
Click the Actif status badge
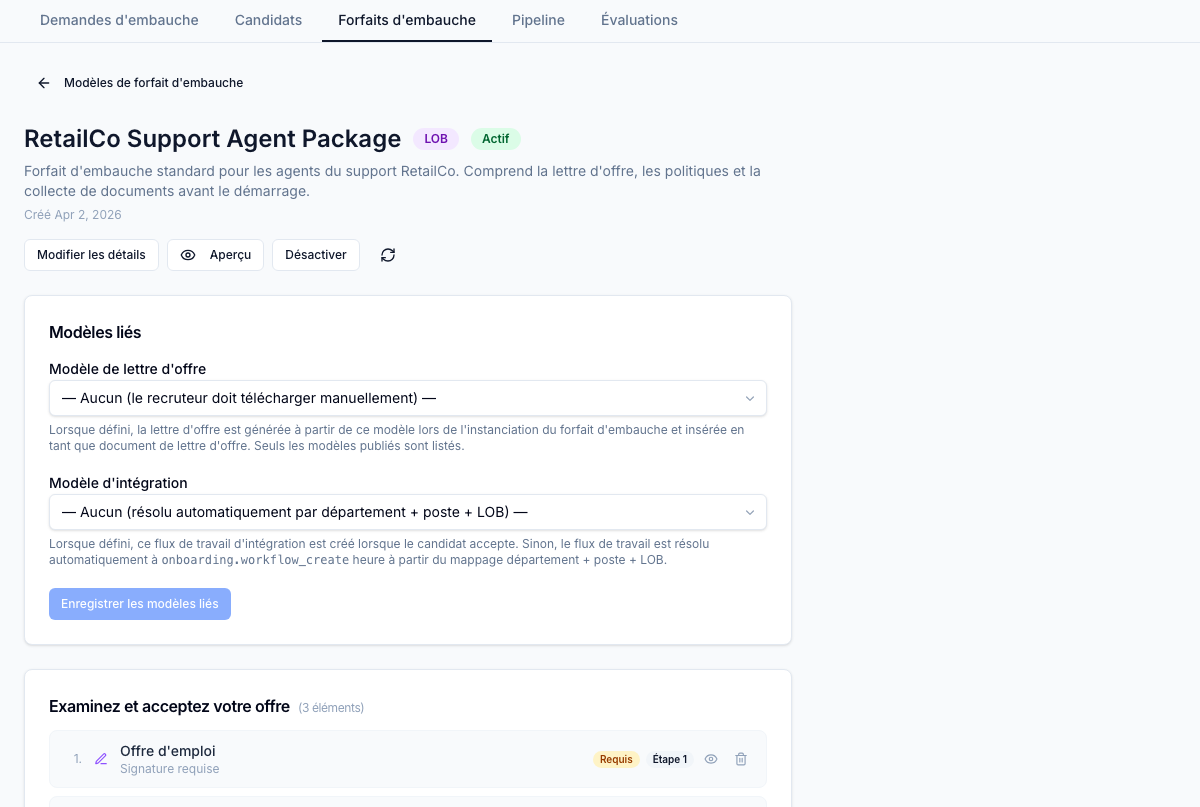(x=496, y=139)
